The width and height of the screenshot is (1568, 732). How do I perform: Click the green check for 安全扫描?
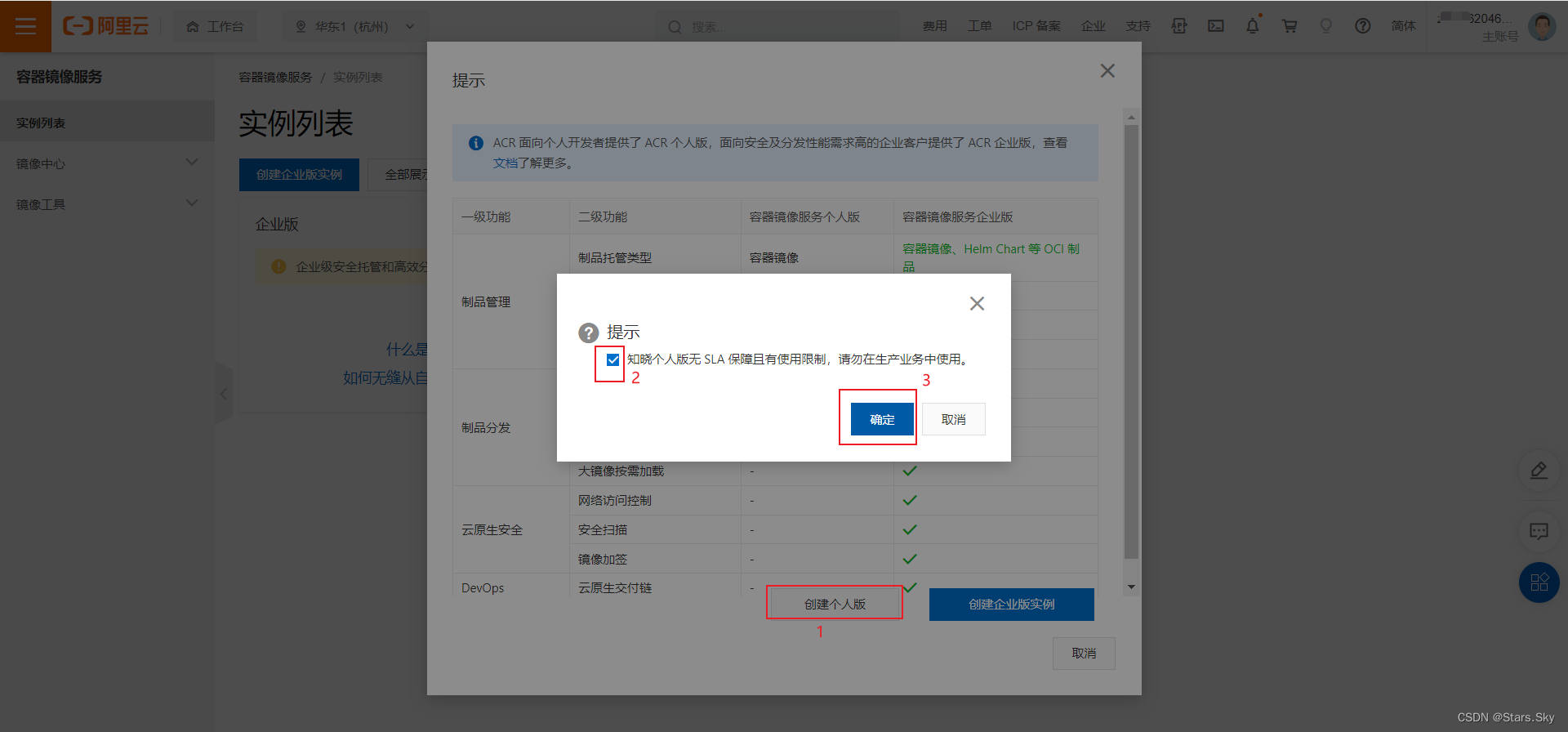(x=910, y=529)
